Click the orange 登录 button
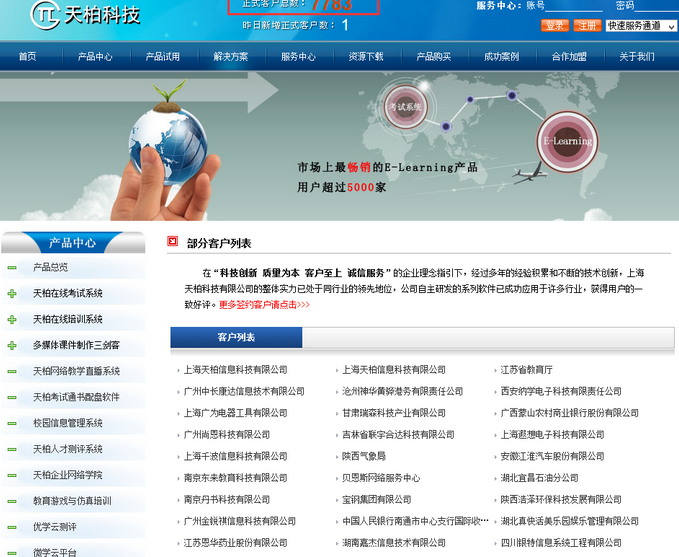 [x=555, y=26]
